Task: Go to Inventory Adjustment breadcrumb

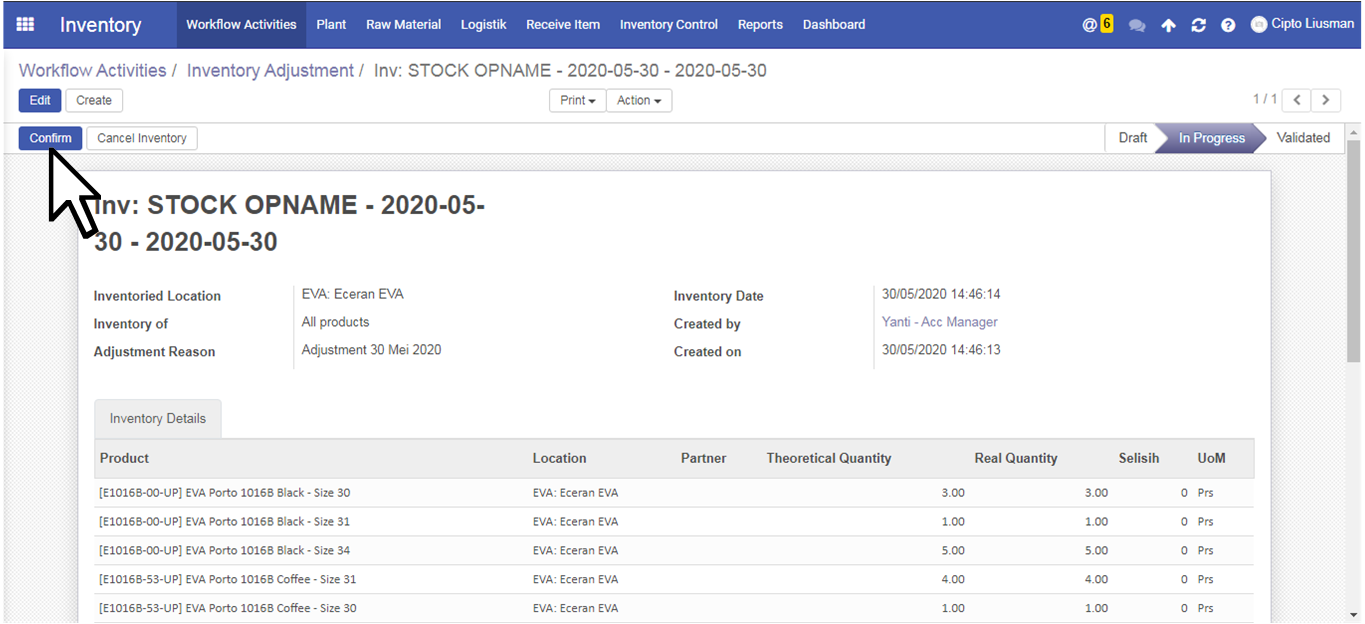Action: click(270, 71)
